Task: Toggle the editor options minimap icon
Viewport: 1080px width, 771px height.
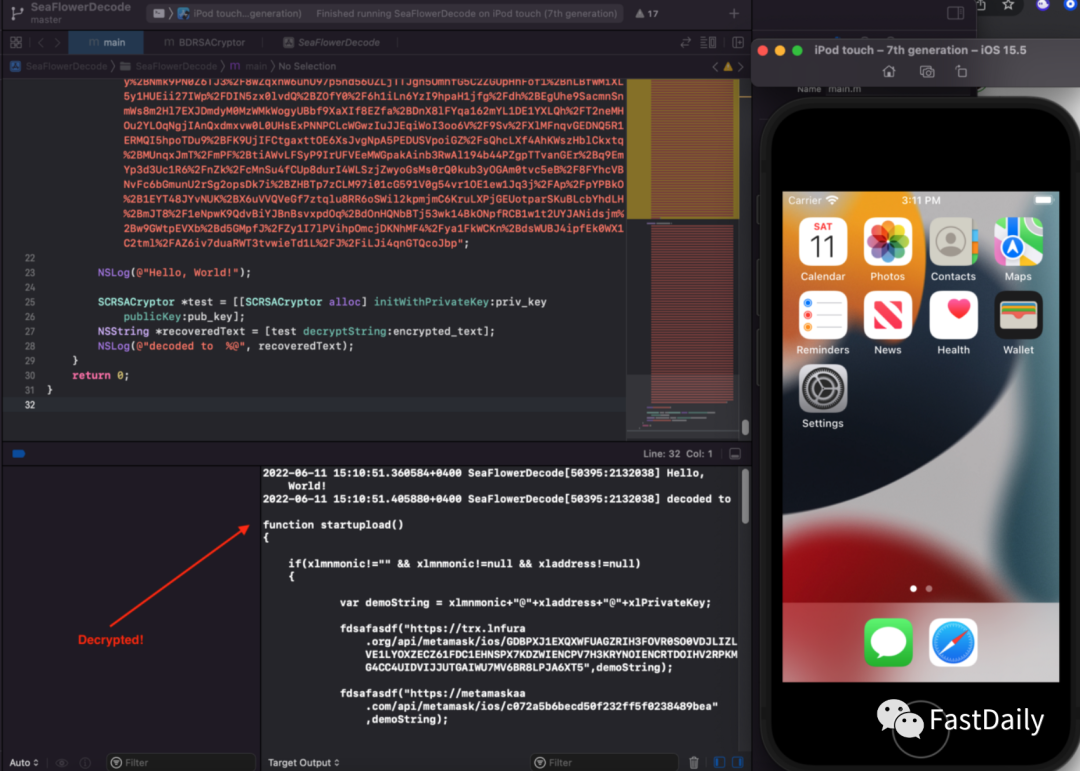Action: coord(708,43)
